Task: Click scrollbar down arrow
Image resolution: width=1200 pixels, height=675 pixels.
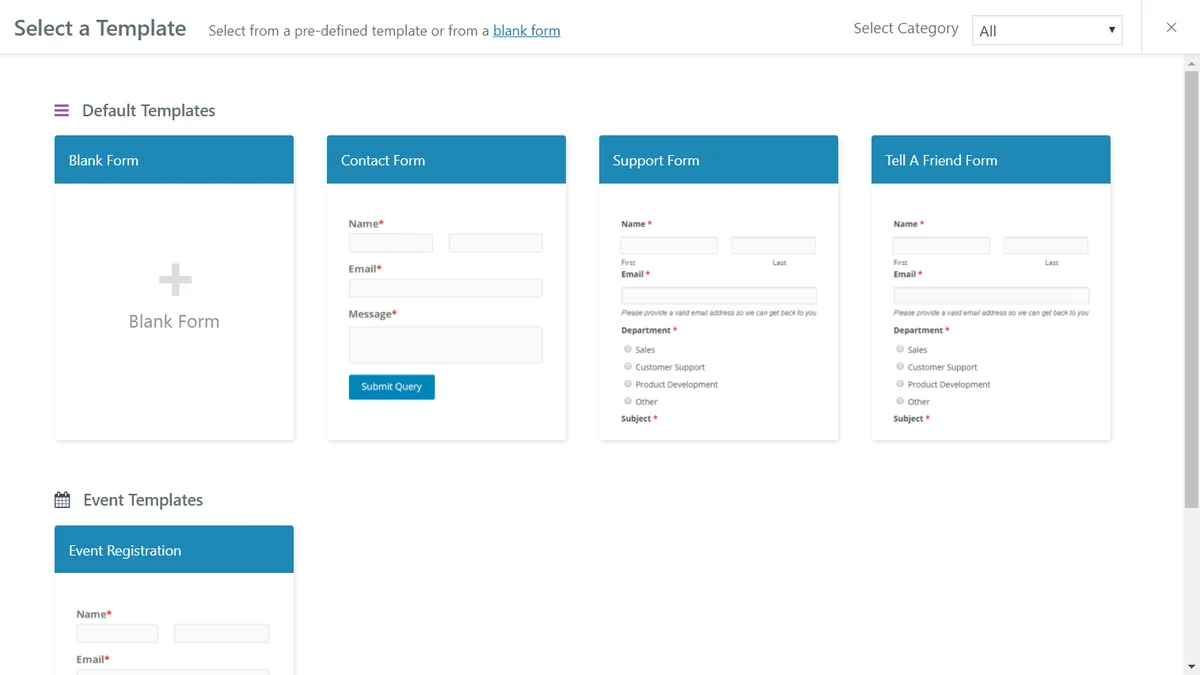Action: pyautogui.click(x=1190, y=666)
